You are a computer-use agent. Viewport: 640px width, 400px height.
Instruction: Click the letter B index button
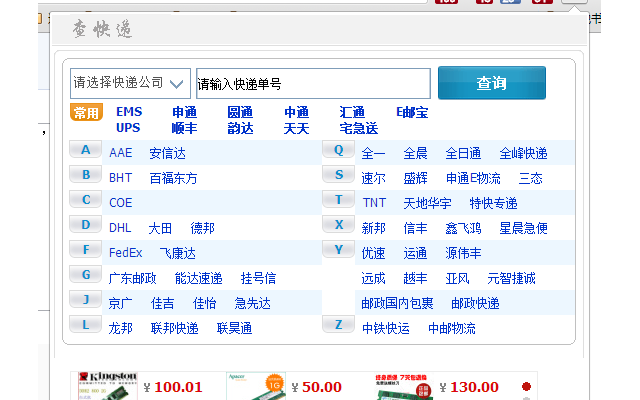85,174
